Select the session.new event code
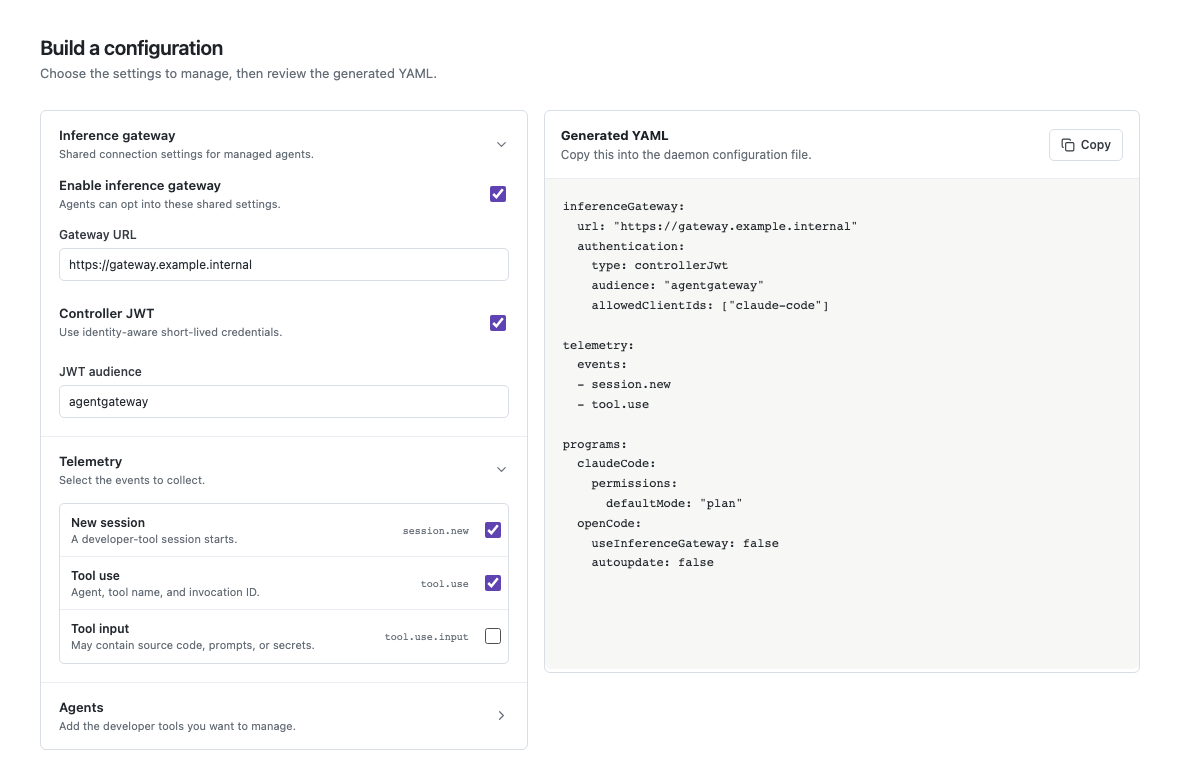Viewport: 1180px width, 769px height. (x=435, y=530)
